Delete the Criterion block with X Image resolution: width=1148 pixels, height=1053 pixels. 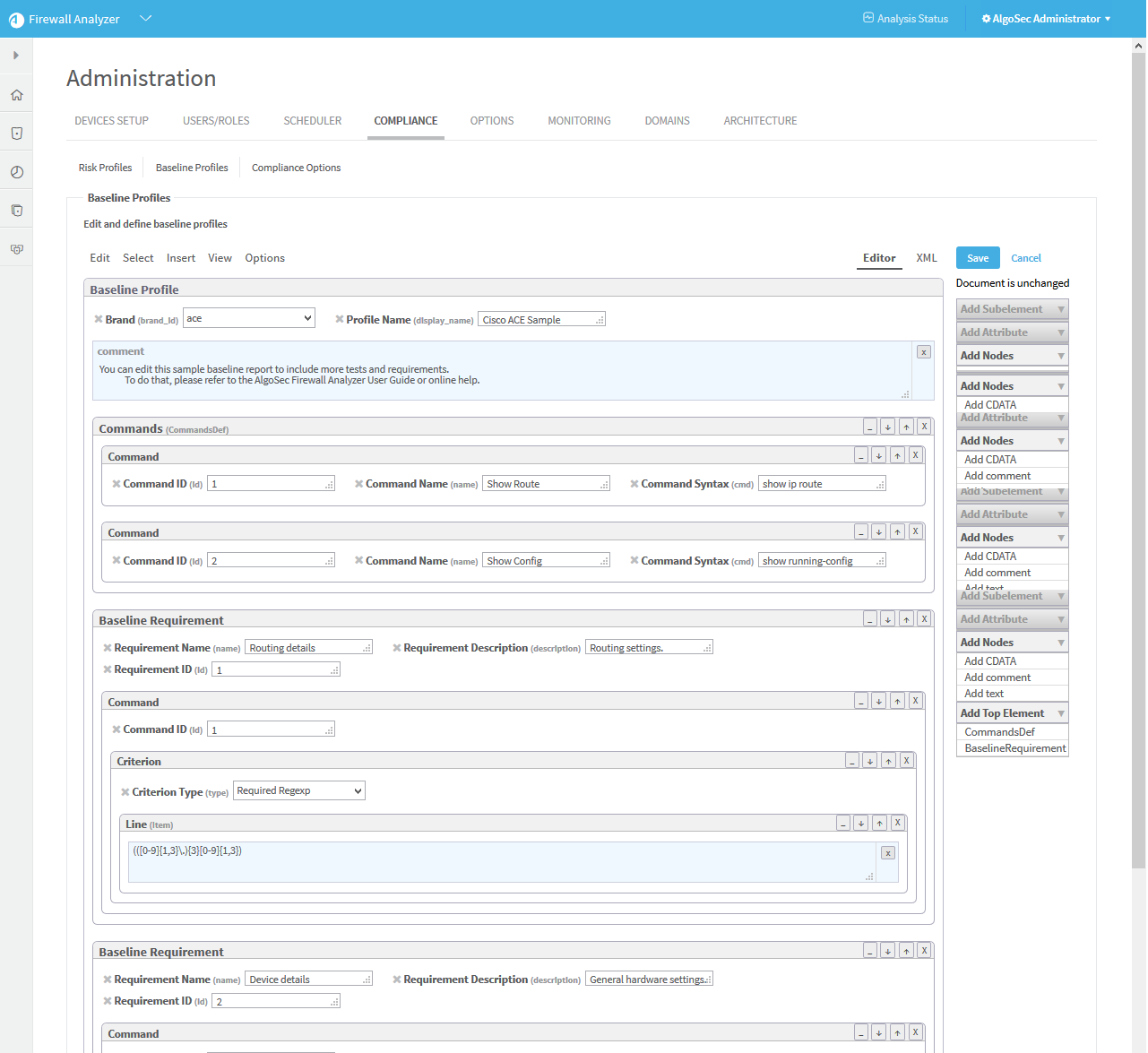(906, 761)
